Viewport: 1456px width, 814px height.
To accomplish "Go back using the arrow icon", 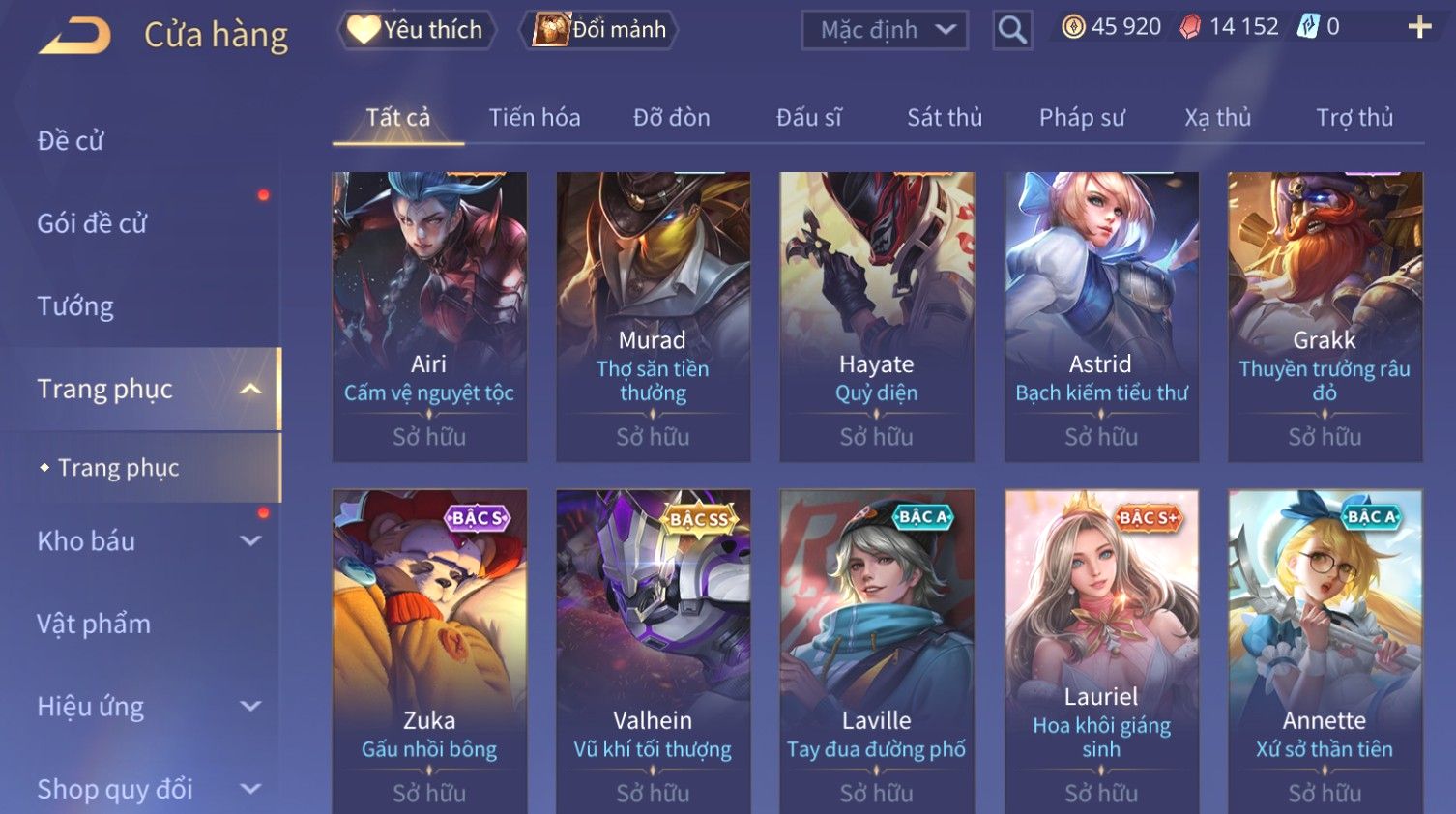I will point(75,36).
